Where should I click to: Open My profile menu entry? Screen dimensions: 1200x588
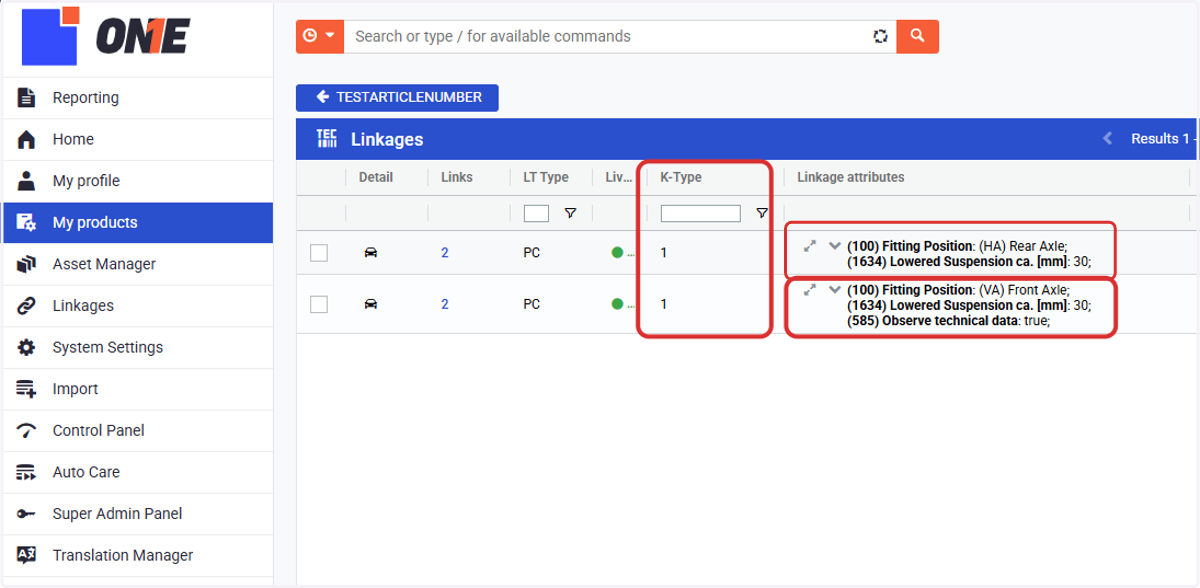(x=137, y=181)
